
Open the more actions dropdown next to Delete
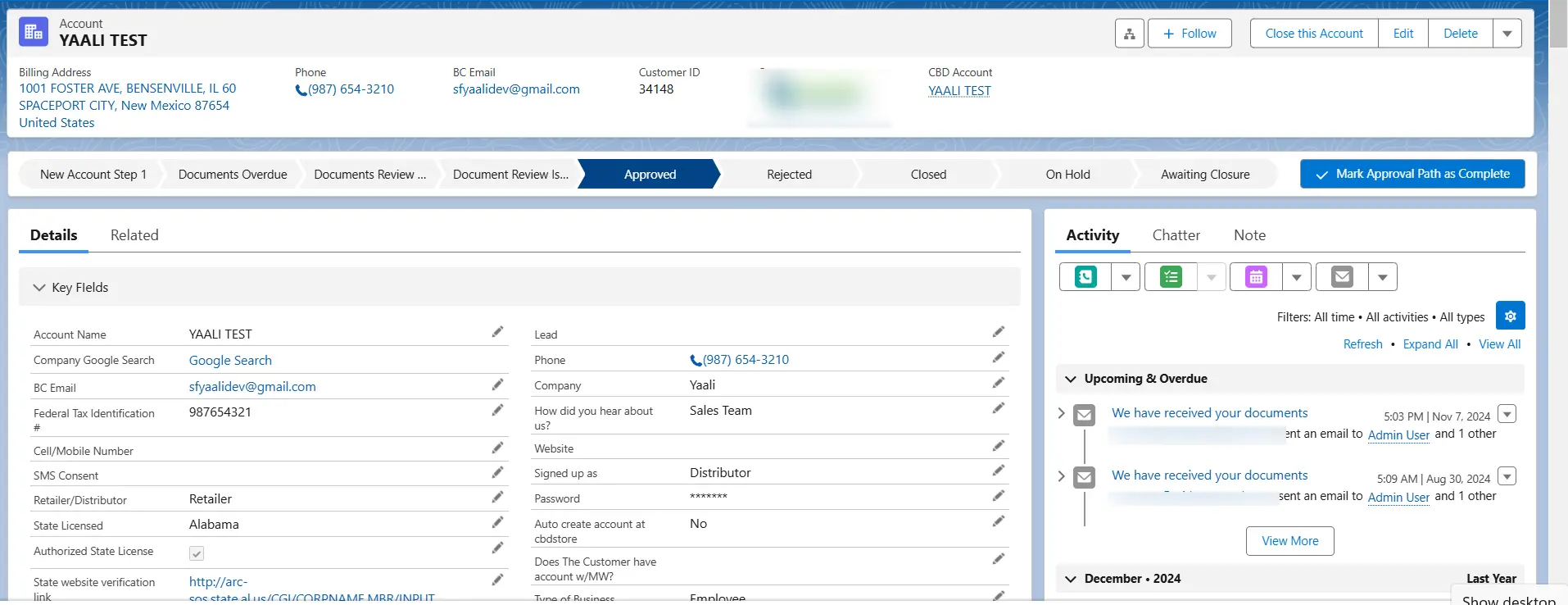(x=1507, y=34)
